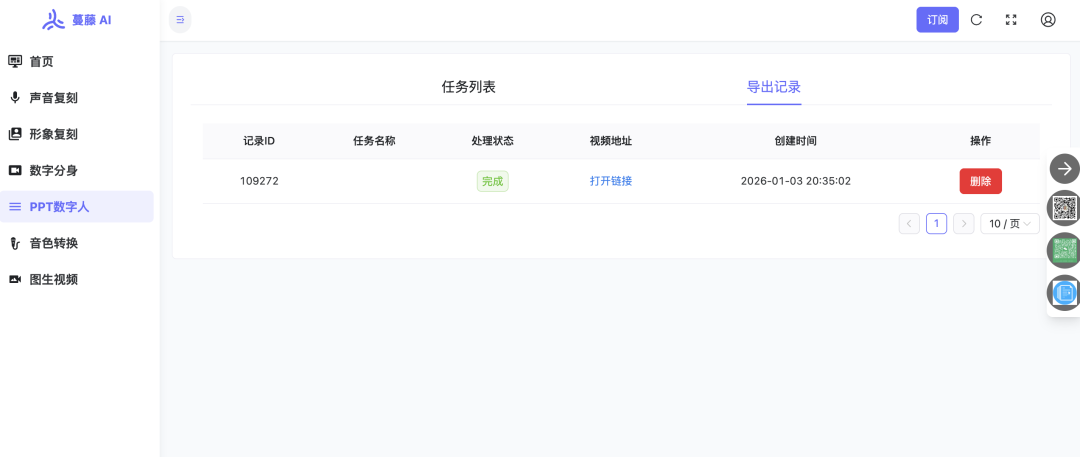Toggle the sidebar collapse icon
This screenshot has width=1080, height=457.
[x=180, y=20]
